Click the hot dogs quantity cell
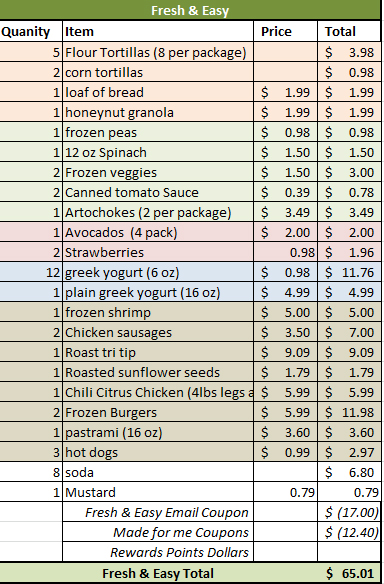Screen dimensions: 384x584 point(31,452)
